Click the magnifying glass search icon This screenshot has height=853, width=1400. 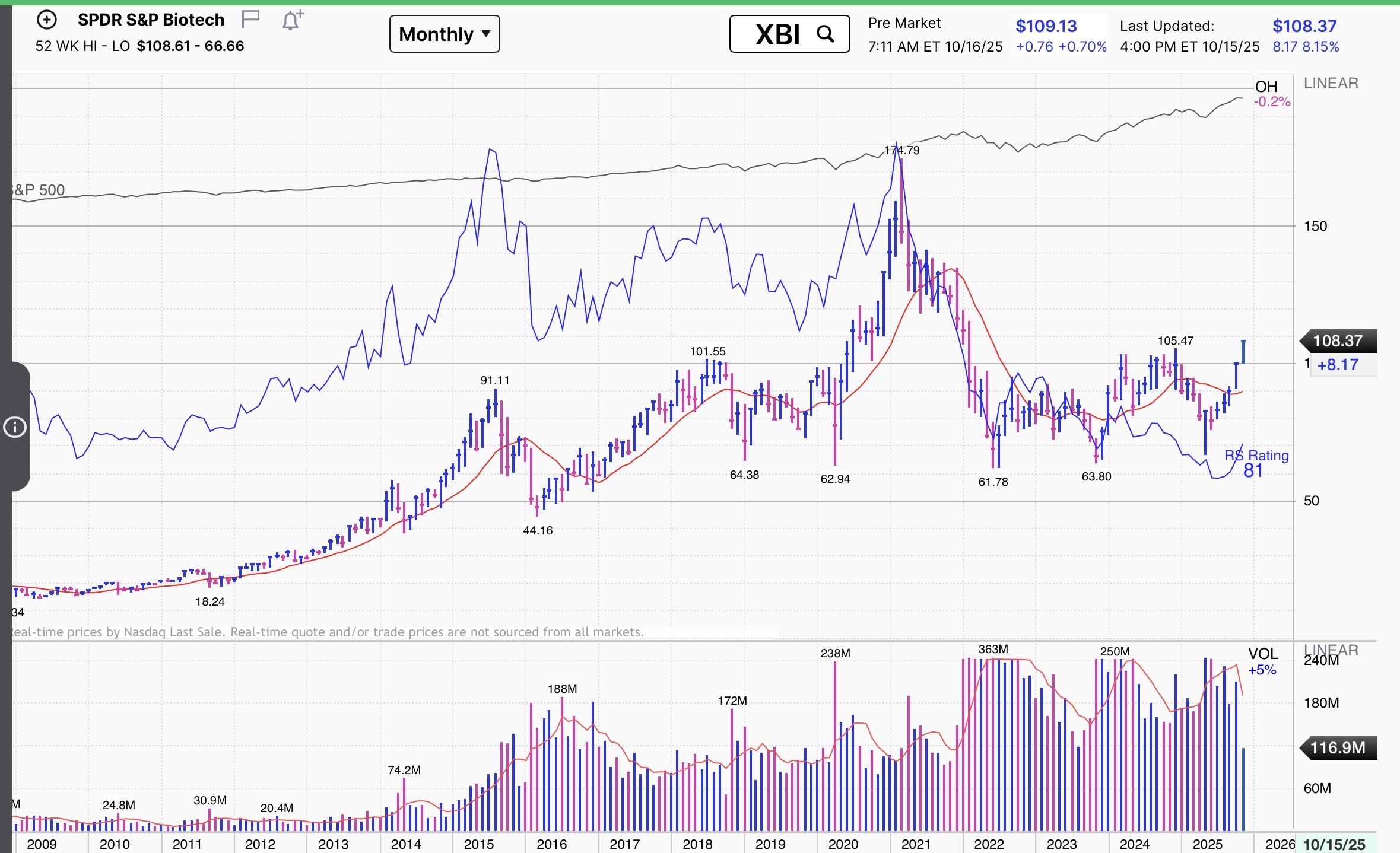825,34
